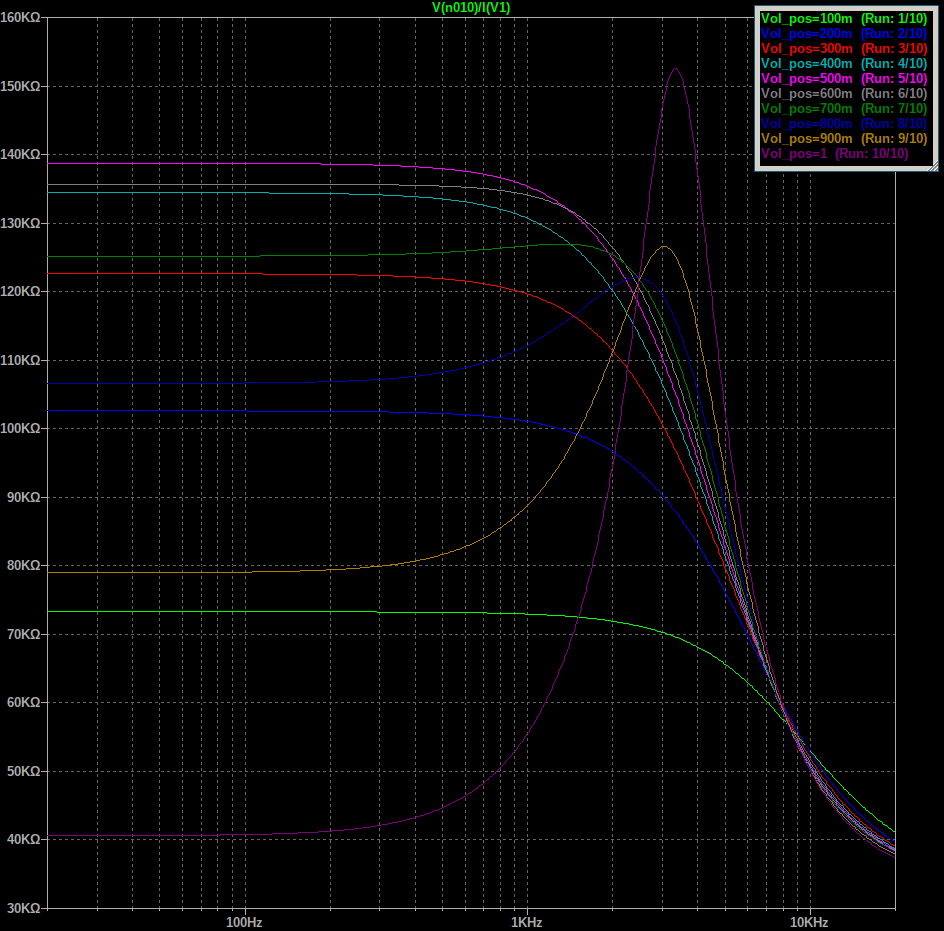Click the 1KHz horizontal axis label

(x=527, y=923)
